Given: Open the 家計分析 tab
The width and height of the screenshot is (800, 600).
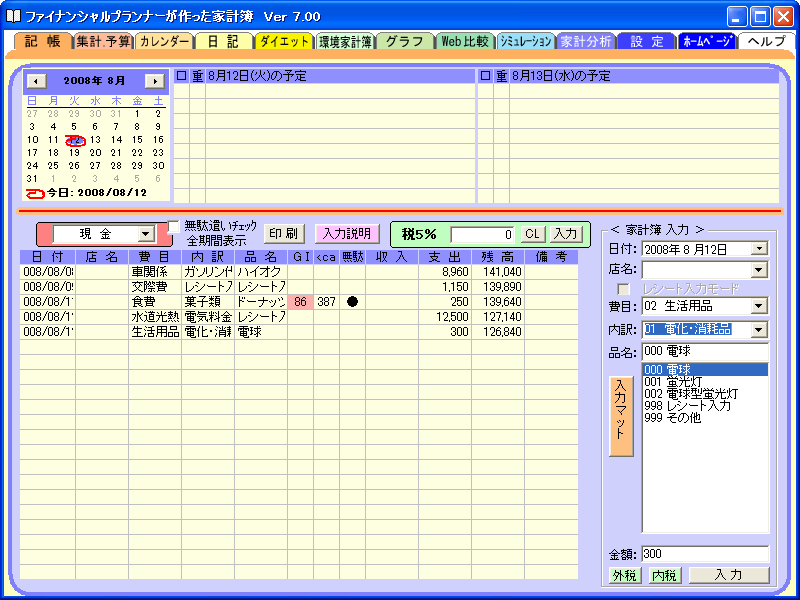Looking at the screenshot, I should (586, 42).
